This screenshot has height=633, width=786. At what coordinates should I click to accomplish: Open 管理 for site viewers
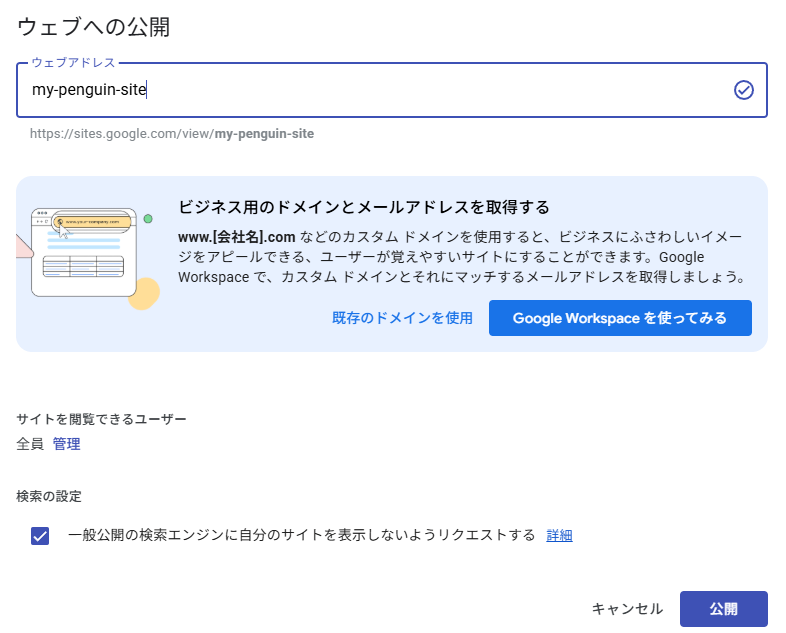tap(66, 444)
